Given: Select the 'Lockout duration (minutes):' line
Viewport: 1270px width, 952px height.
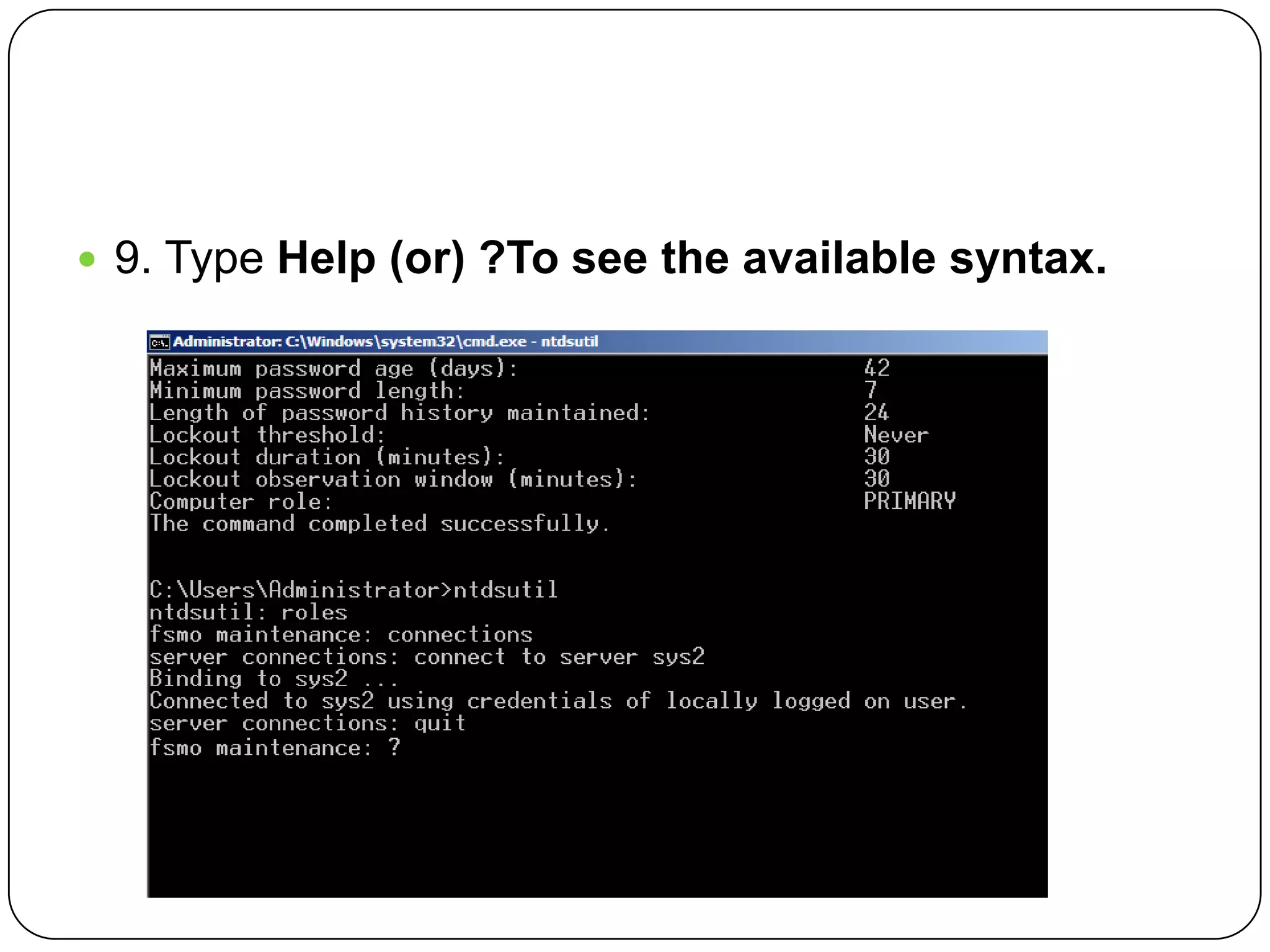Looking at the screenshot, I should pyautogui.click(x=327, y=457).
